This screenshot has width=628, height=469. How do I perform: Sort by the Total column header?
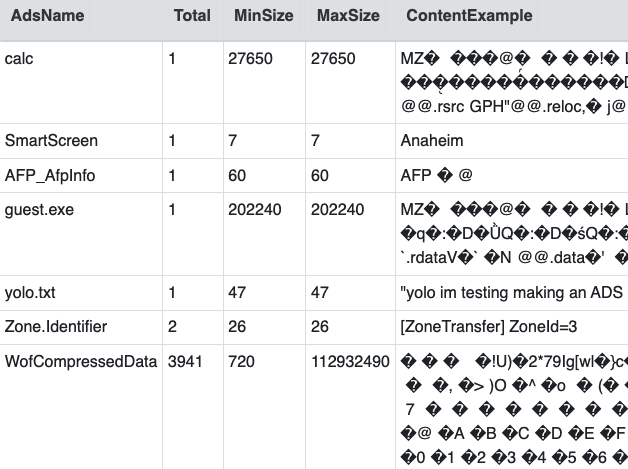coord(192,16)
